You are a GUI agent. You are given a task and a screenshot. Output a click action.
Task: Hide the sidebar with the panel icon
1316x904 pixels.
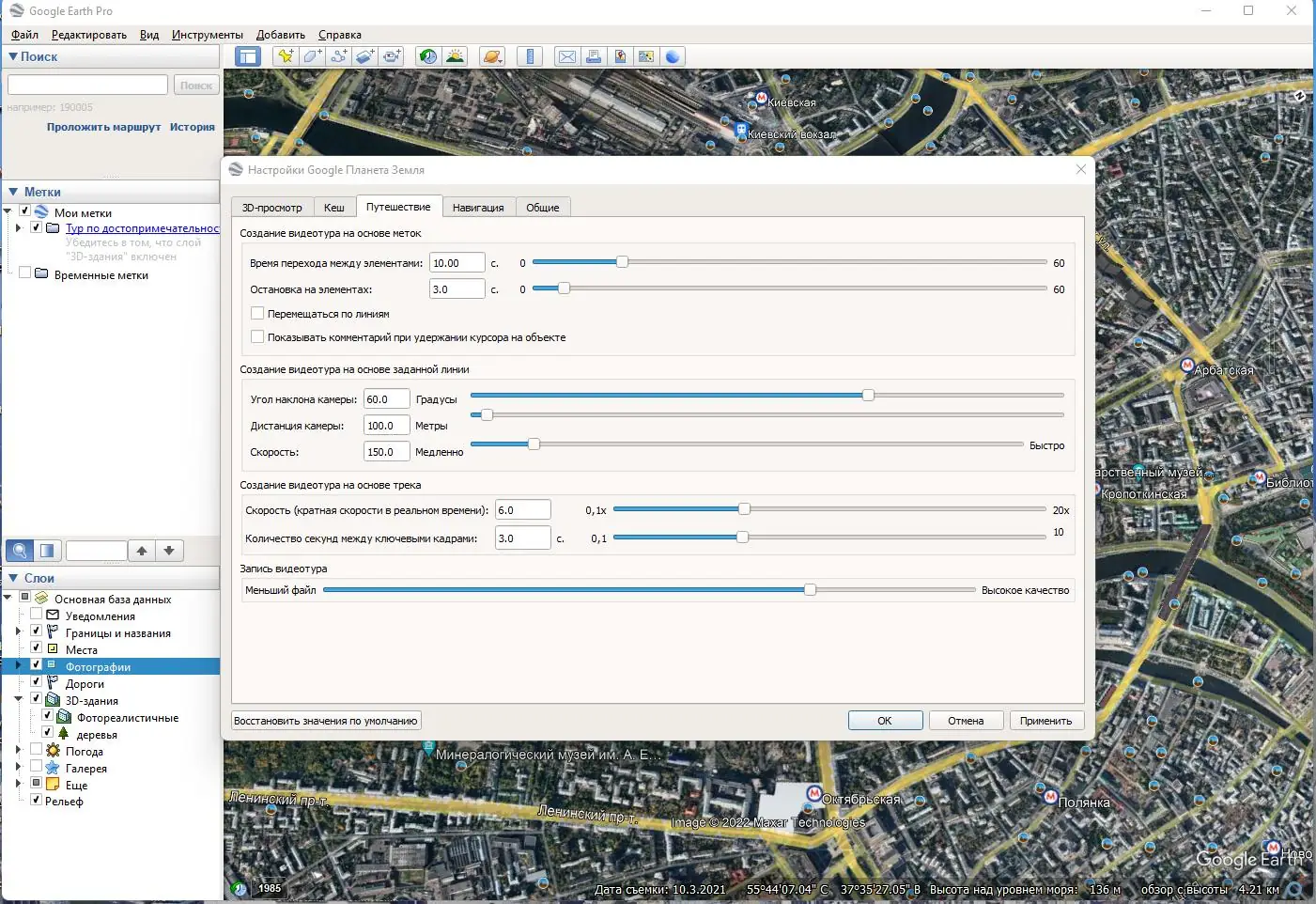tap(248, 56)
